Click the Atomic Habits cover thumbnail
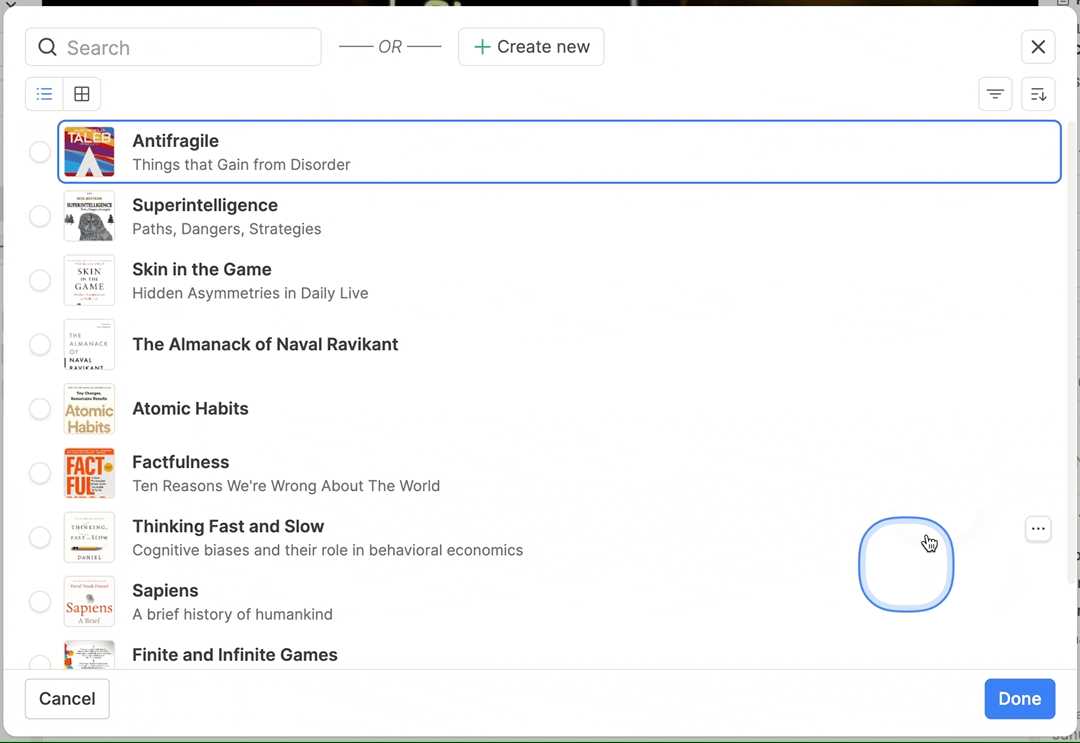Image resolution: width=1080 pixels, height=743 pixels. click(90, 409)
